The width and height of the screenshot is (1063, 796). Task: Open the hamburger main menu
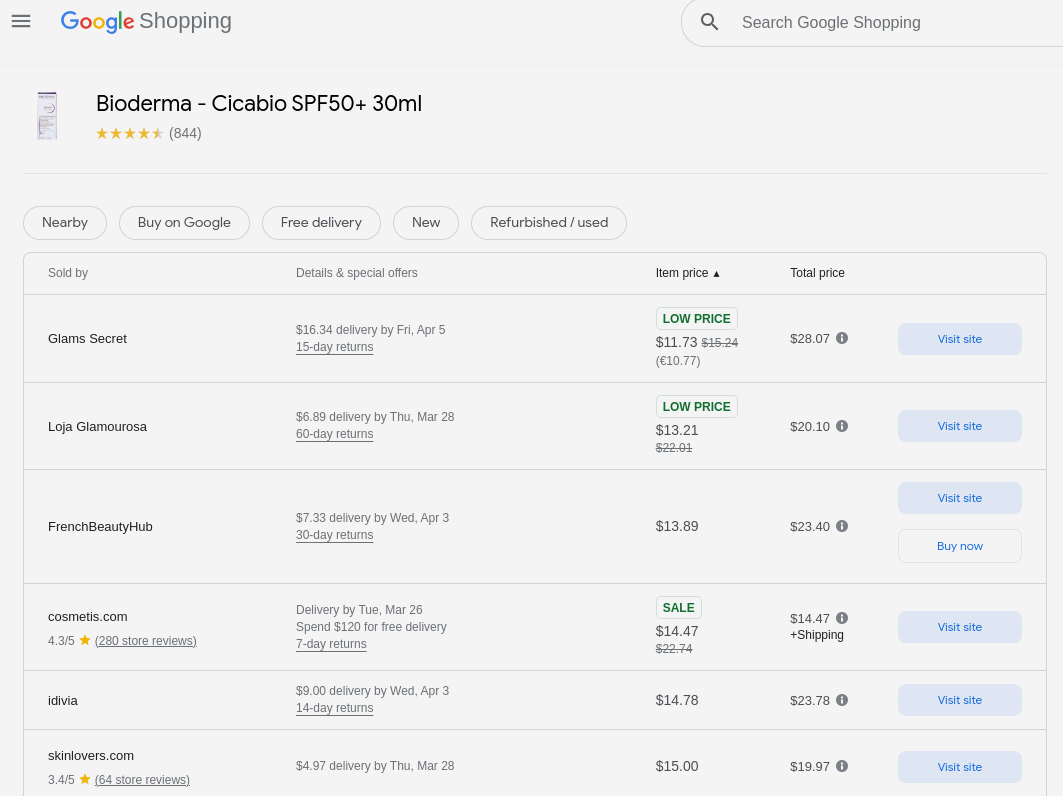click(21, 21)
